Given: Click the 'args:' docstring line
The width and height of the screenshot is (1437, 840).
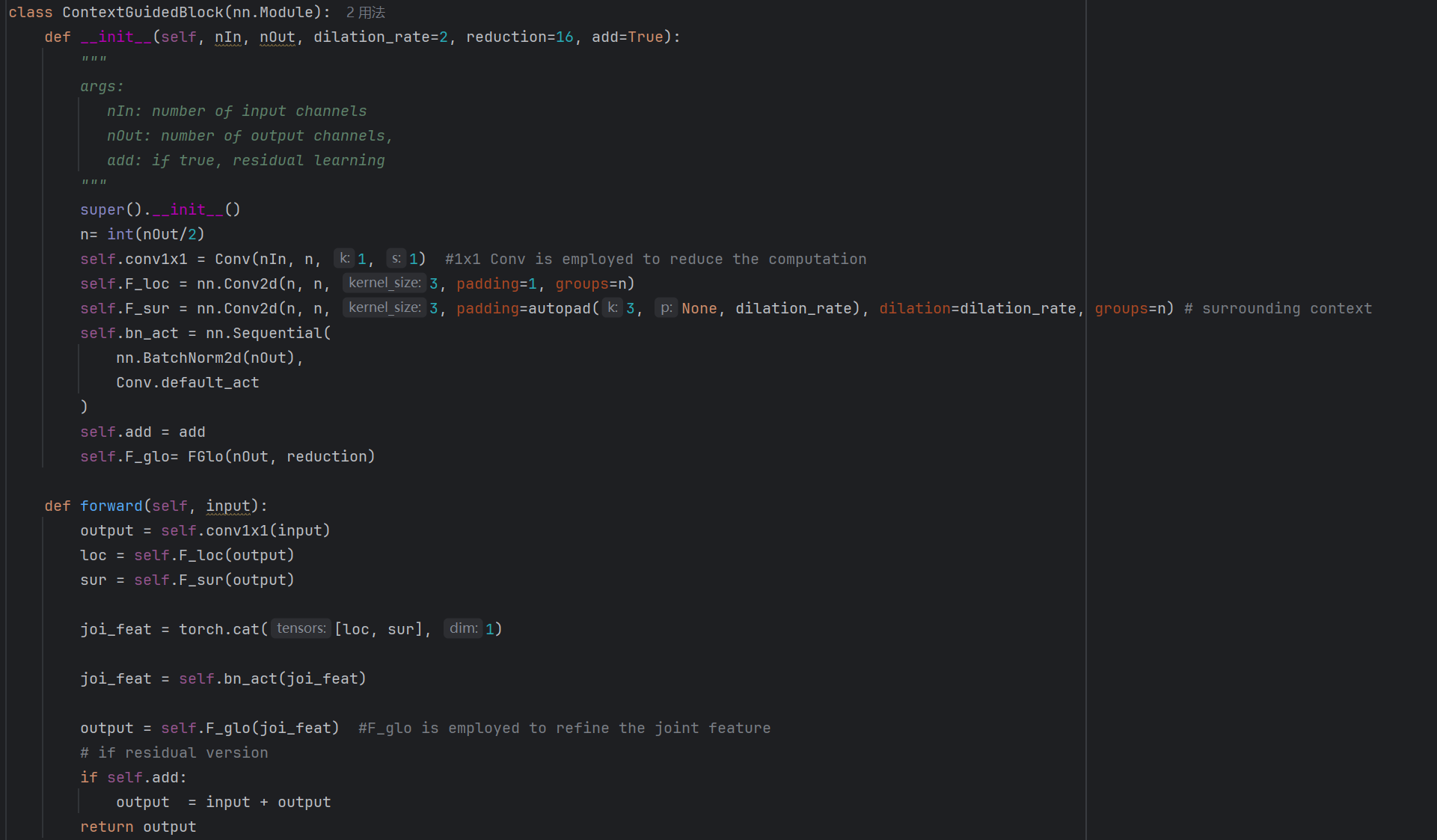Looking at the screenshot, I should 102,87.
